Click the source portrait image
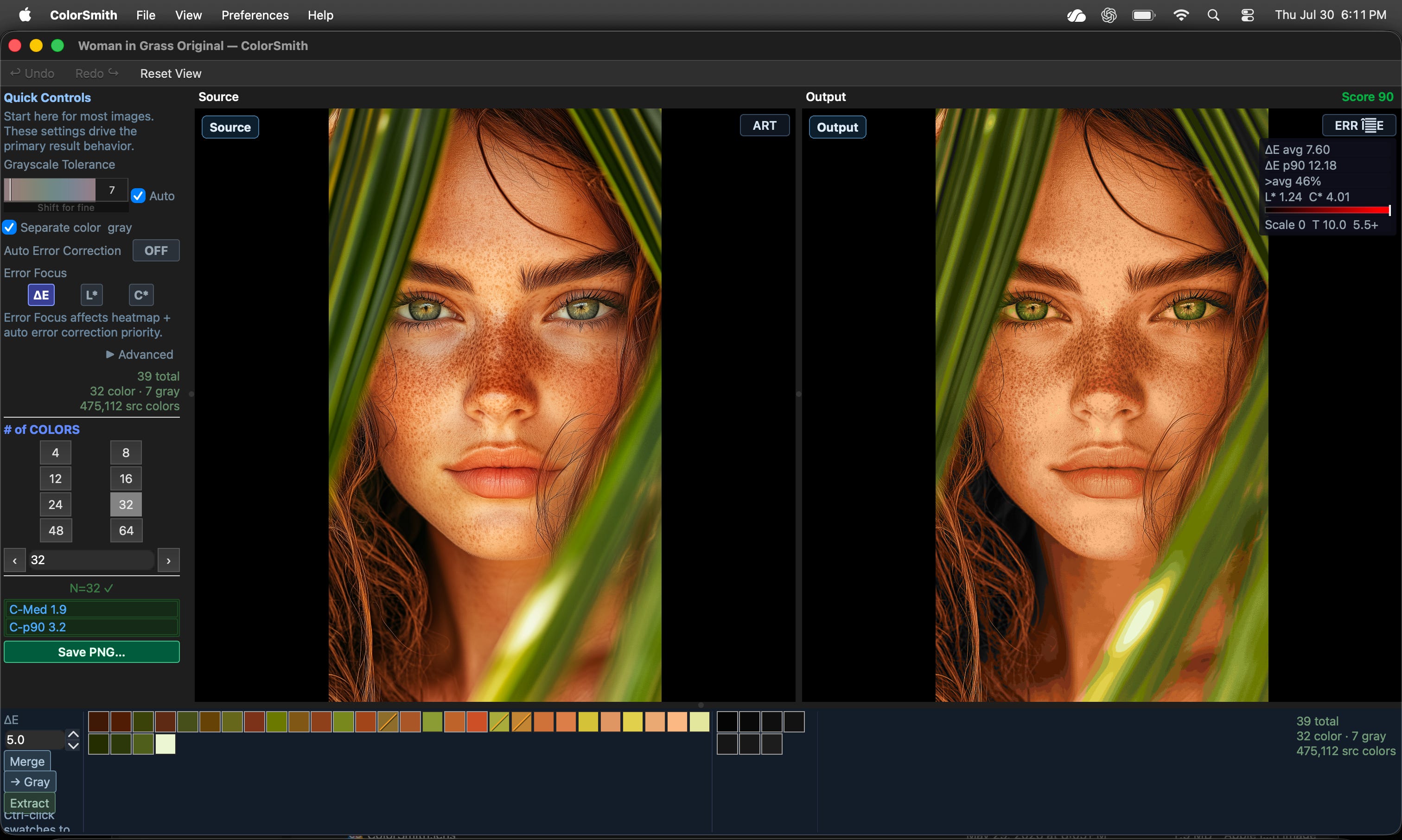The height and width of the screenshot is (840, 1402). [x=495, y=405]
